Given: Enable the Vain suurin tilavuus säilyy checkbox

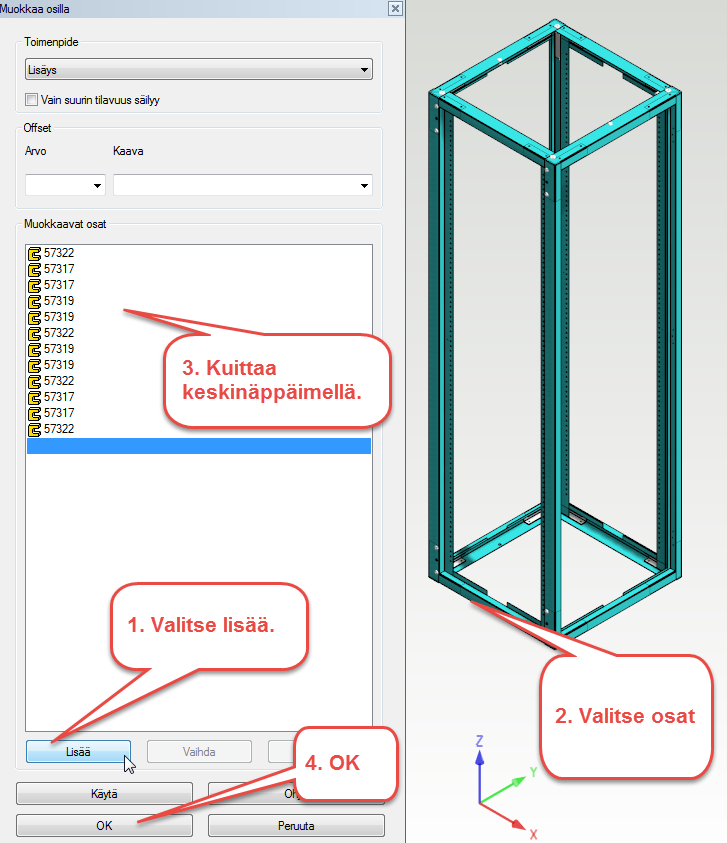Looking at the screenshot, I should [x=32, y=99].
